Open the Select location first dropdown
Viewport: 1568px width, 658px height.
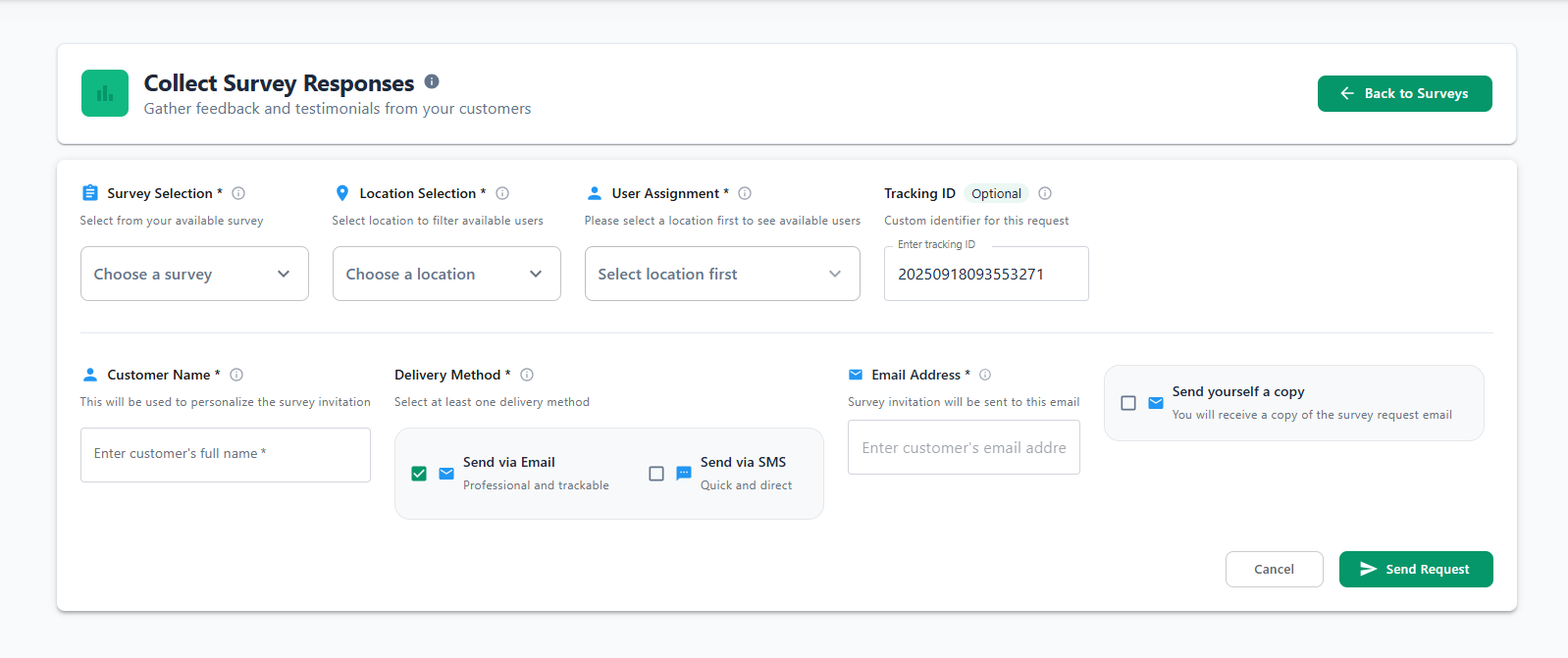(722, 274)
